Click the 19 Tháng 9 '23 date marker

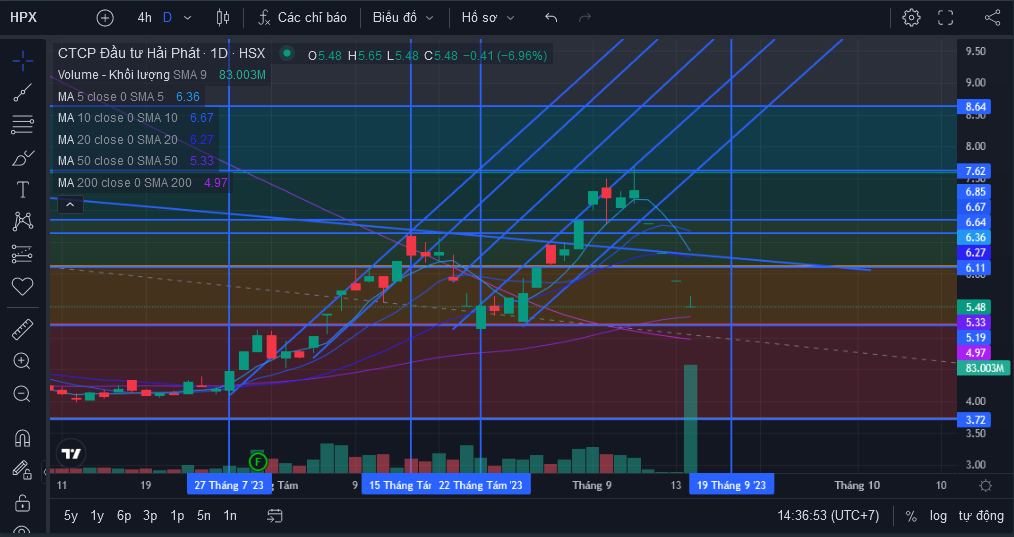point(731,485)
